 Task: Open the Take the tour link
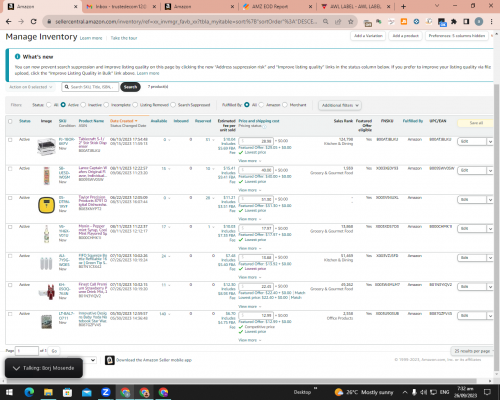pos(124,38)
